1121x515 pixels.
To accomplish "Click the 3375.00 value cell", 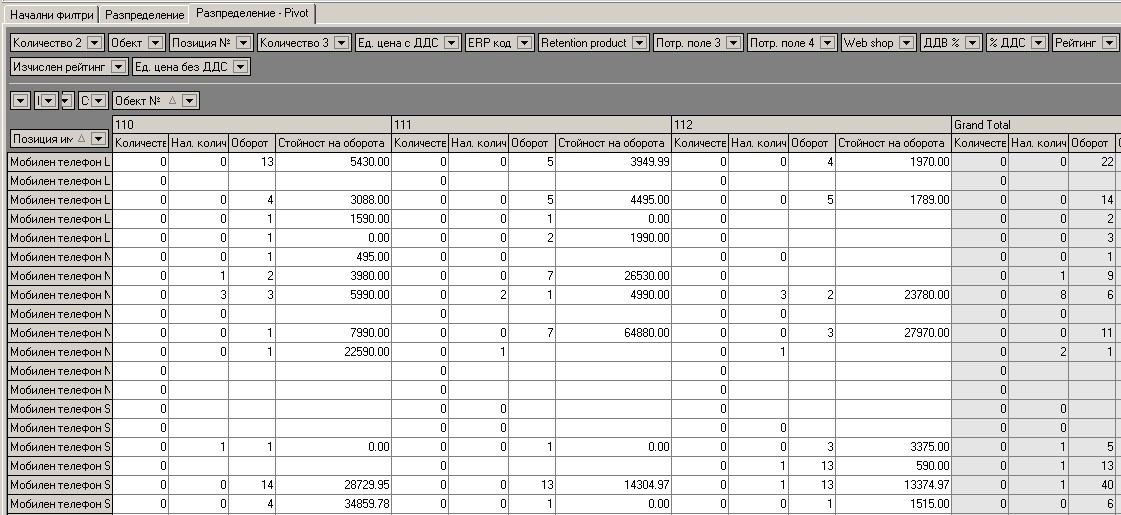I will [893, 447].
